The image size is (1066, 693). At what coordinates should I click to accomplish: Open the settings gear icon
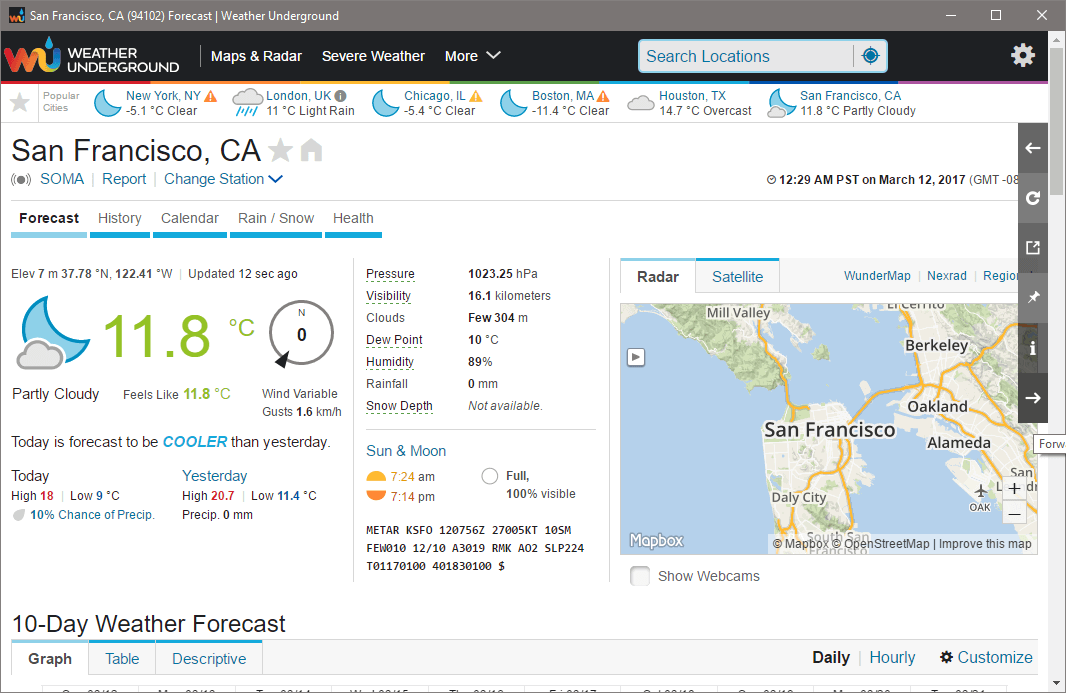[1022, 55]
